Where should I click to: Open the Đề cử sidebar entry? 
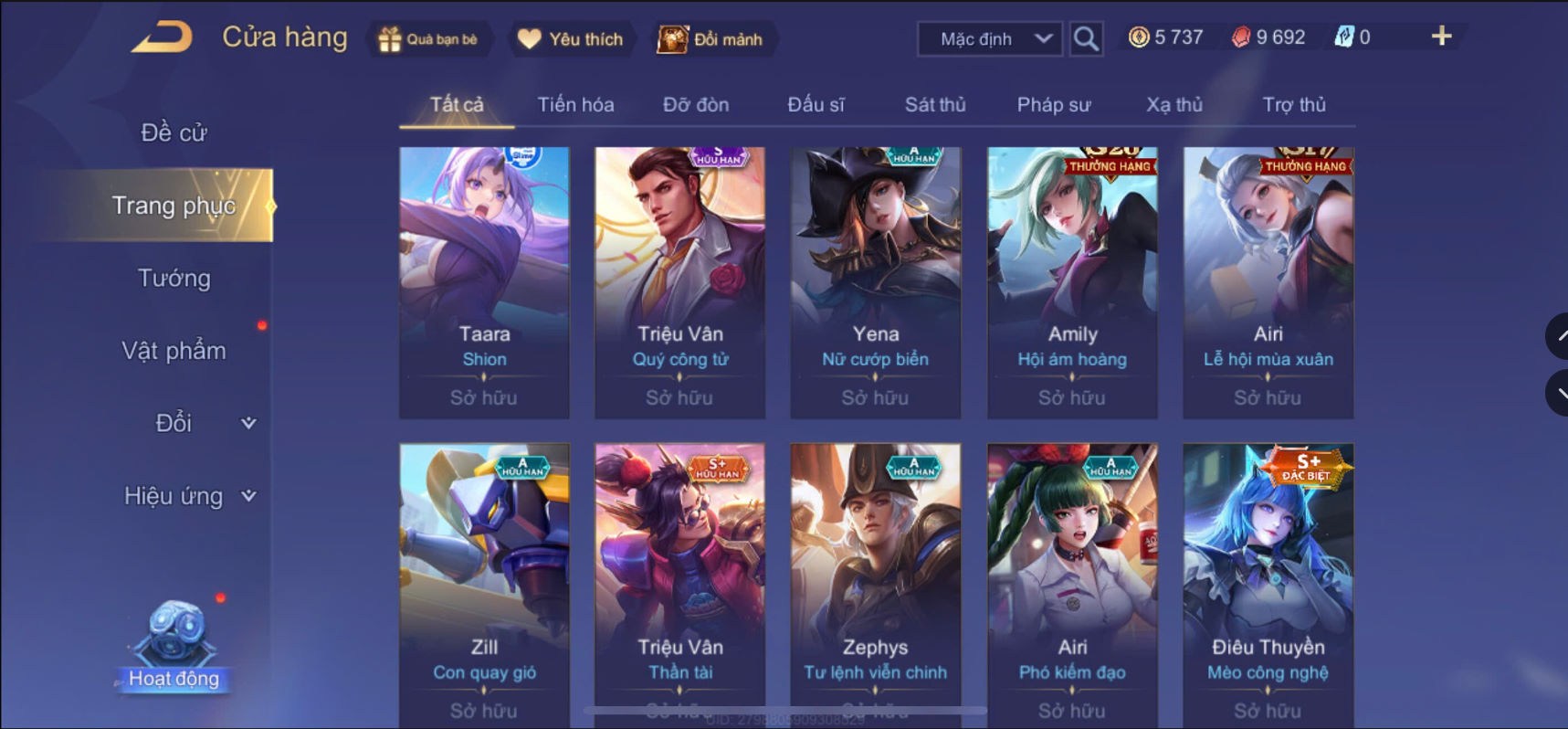click(x=174, y=132)
